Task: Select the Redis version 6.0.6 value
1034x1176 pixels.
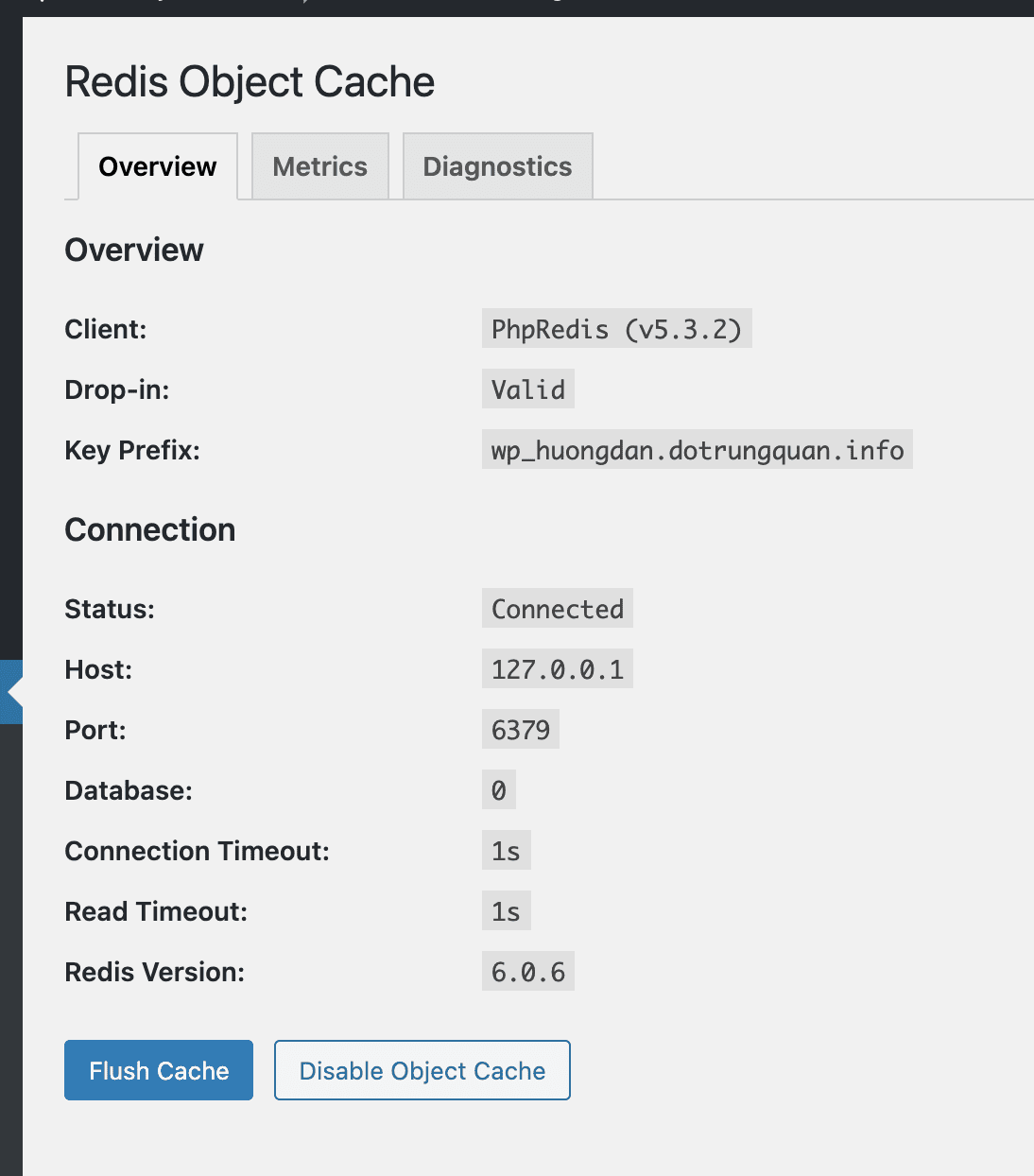Action: point(527,971)
